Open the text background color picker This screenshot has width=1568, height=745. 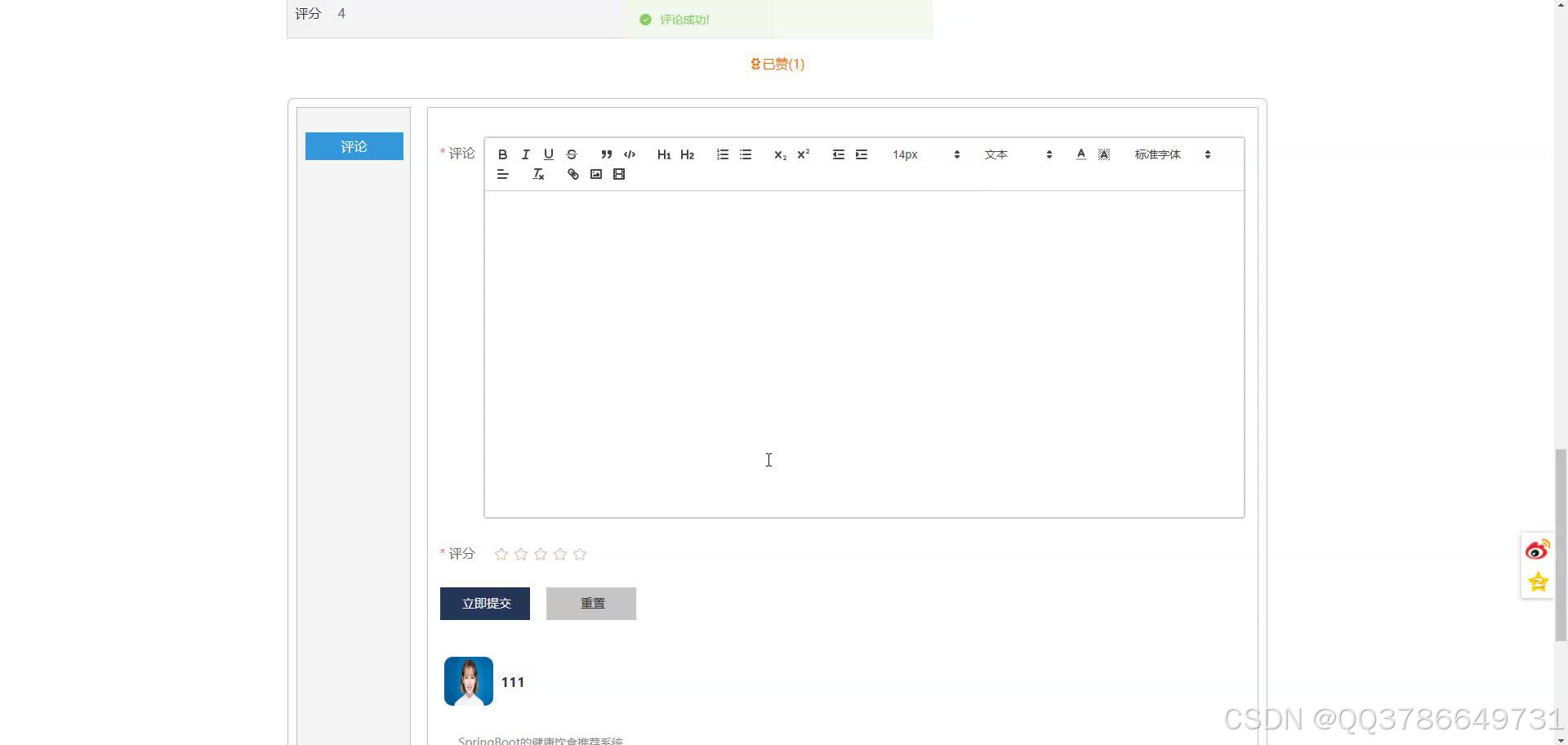click(1104, 154)
